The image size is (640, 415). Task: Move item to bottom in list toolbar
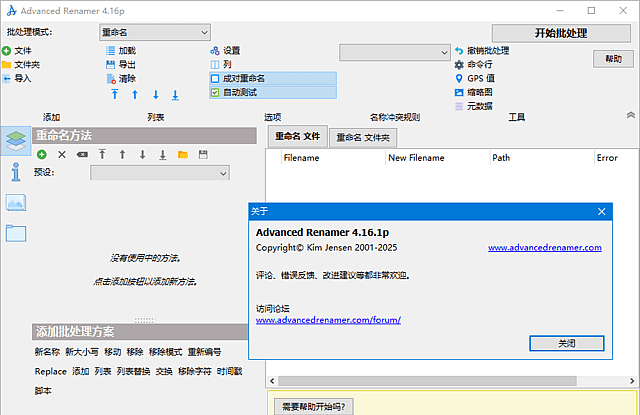click(175, 95)
